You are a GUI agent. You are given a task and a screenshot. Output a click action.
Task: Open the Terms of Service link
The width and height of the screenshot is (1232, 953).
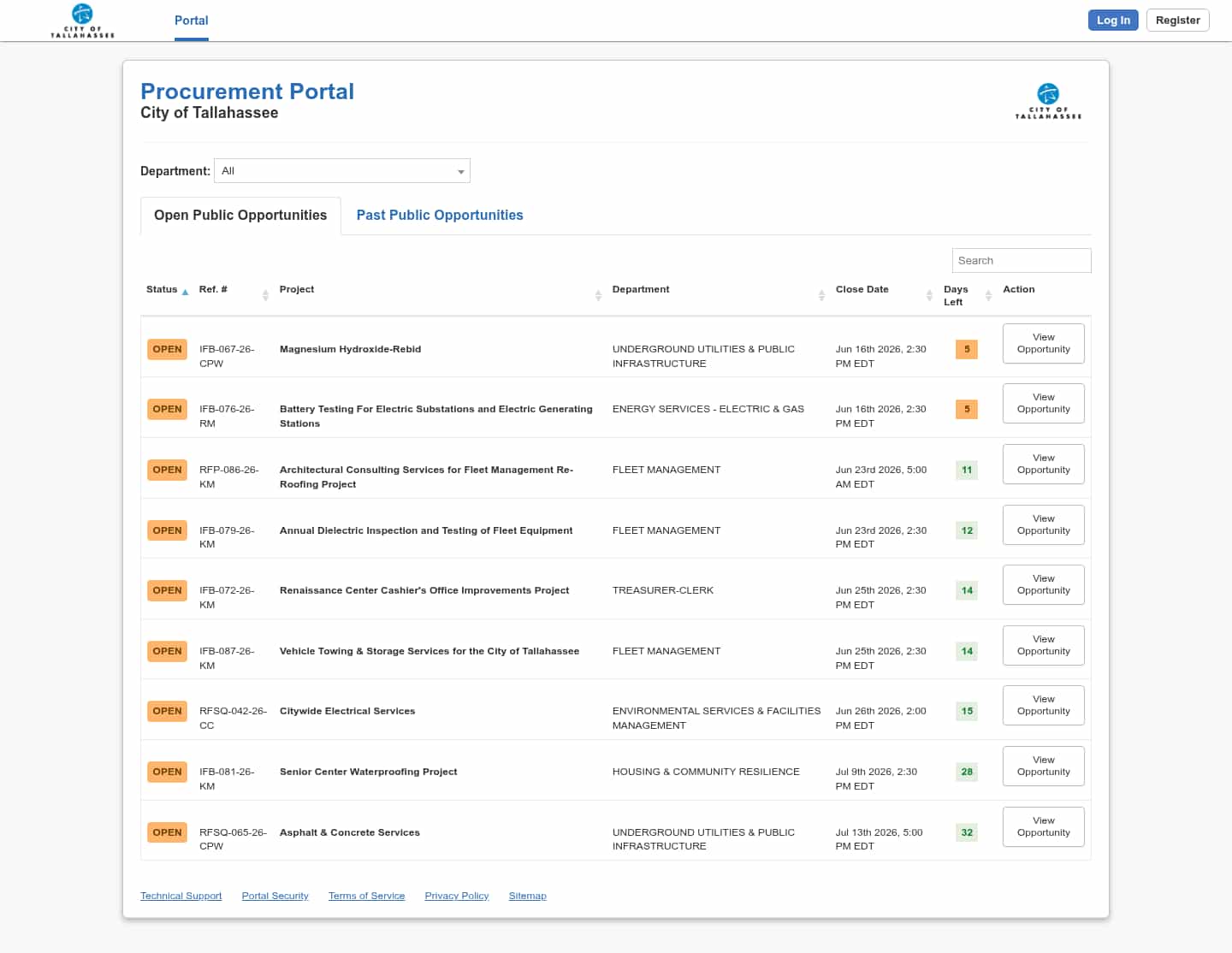click(x=366, y=896)
